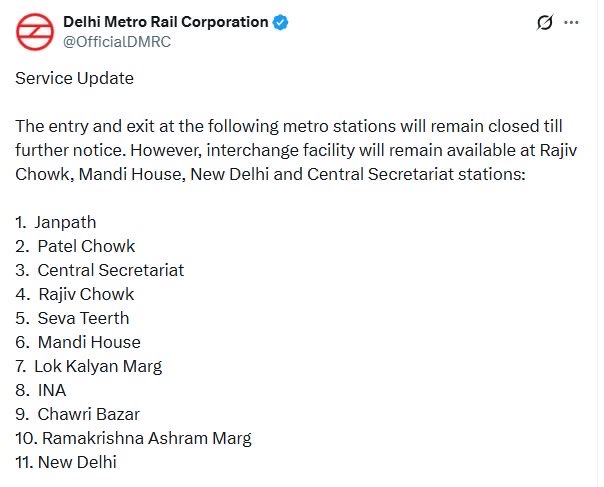The image size is (604, 487).
Task: Select list item 4 Rajiv Chowk
Action: (75, 294)
